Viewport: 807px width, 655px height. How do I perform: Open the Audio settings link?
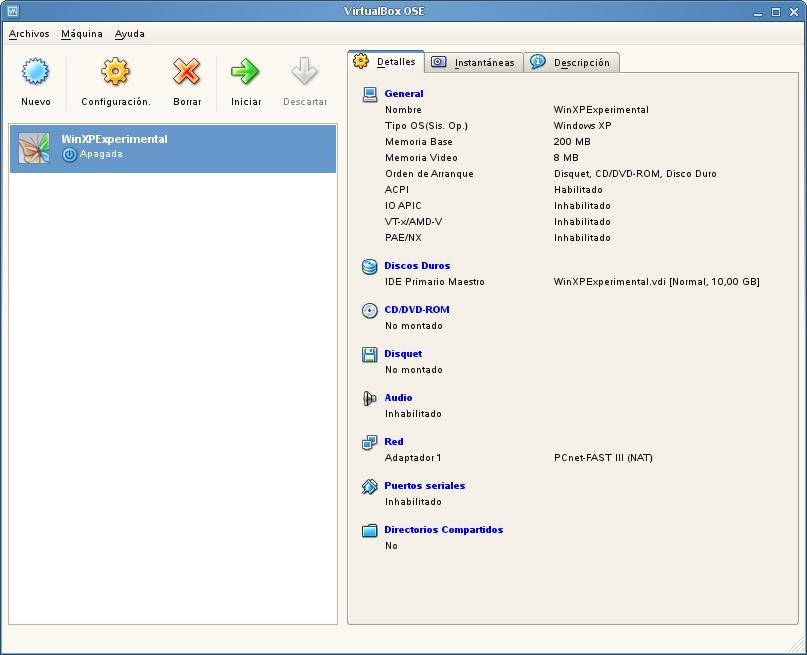(x=398, y=398)
